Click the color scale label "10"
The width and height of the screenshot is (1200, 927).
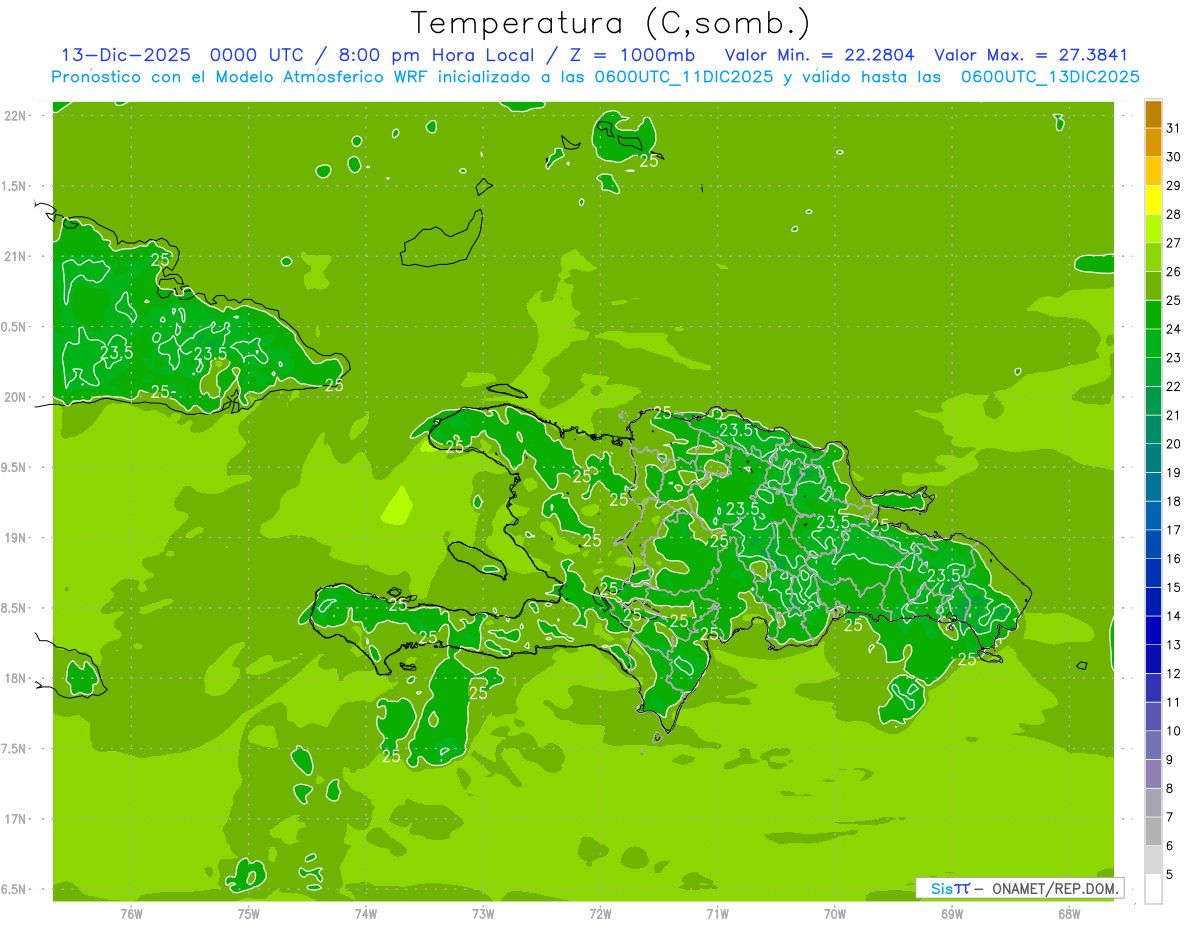(1173, 731)
